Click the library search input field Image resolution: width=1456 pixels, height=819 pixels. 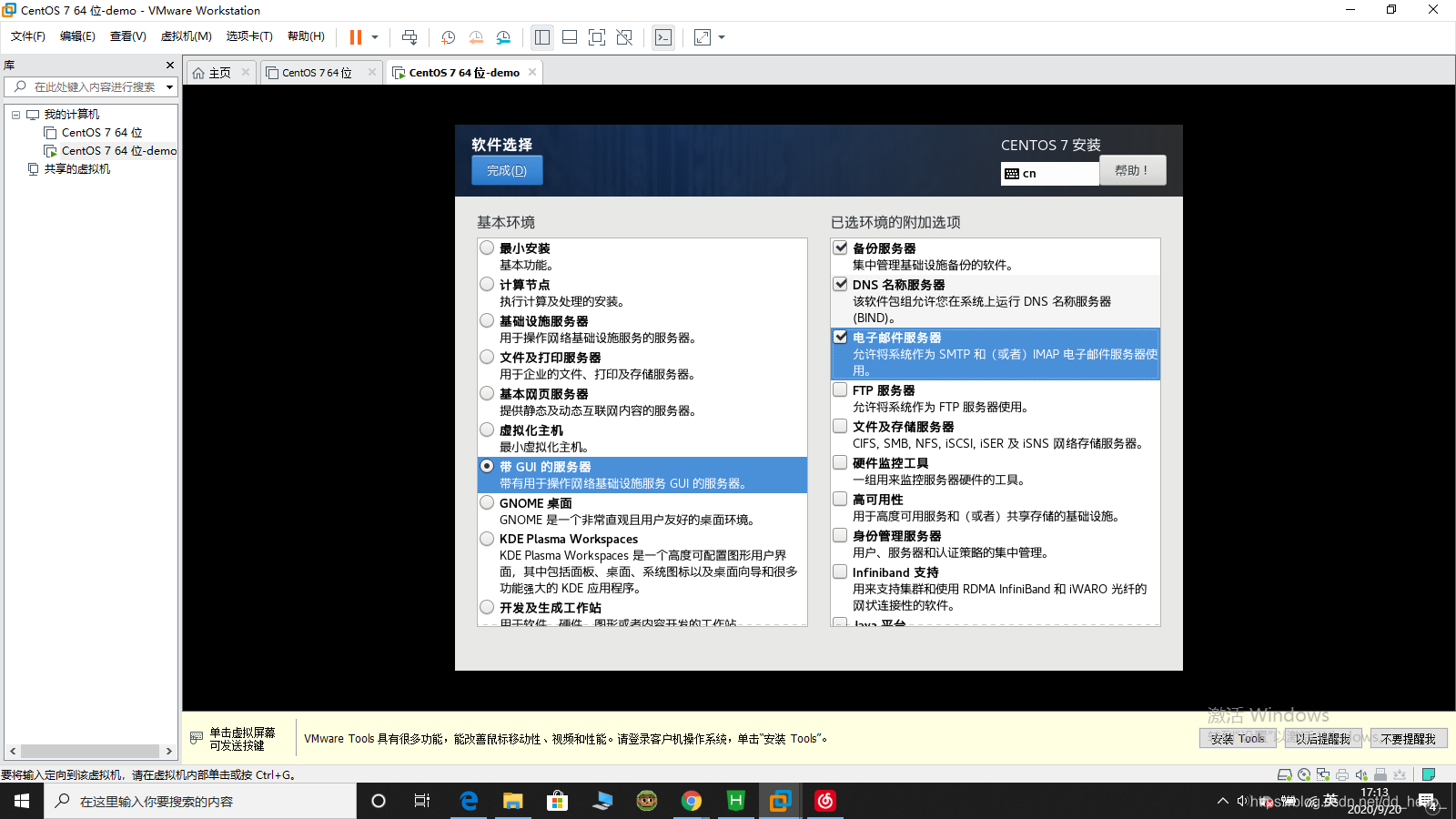coord(93,87)
